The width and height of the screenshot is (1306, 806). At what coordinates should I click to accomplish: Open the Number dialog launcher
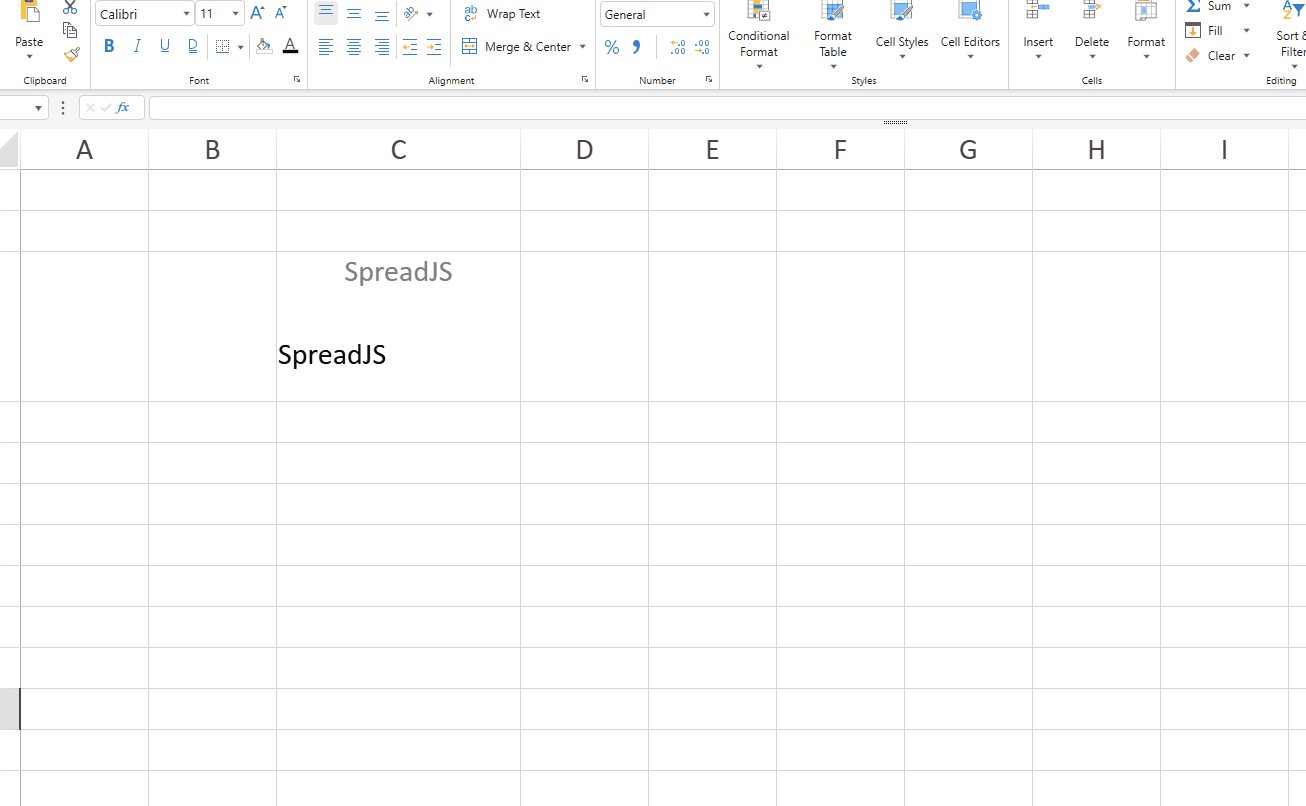[709, 79]
